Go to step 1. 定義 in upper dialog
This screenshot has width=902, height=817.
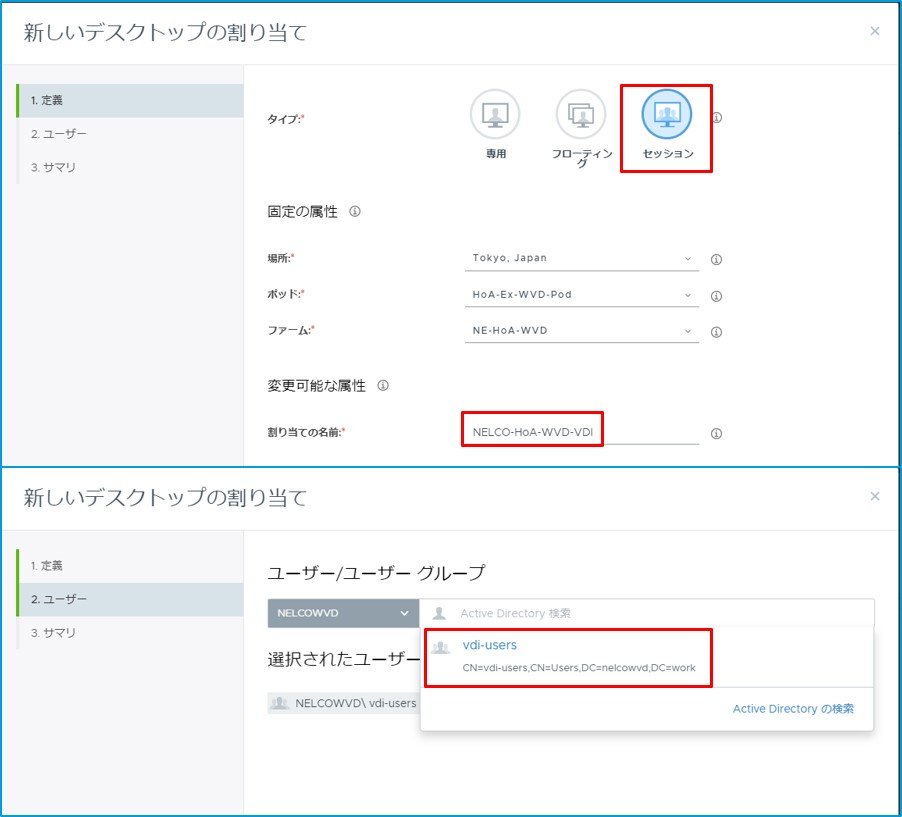coord(131,100)
